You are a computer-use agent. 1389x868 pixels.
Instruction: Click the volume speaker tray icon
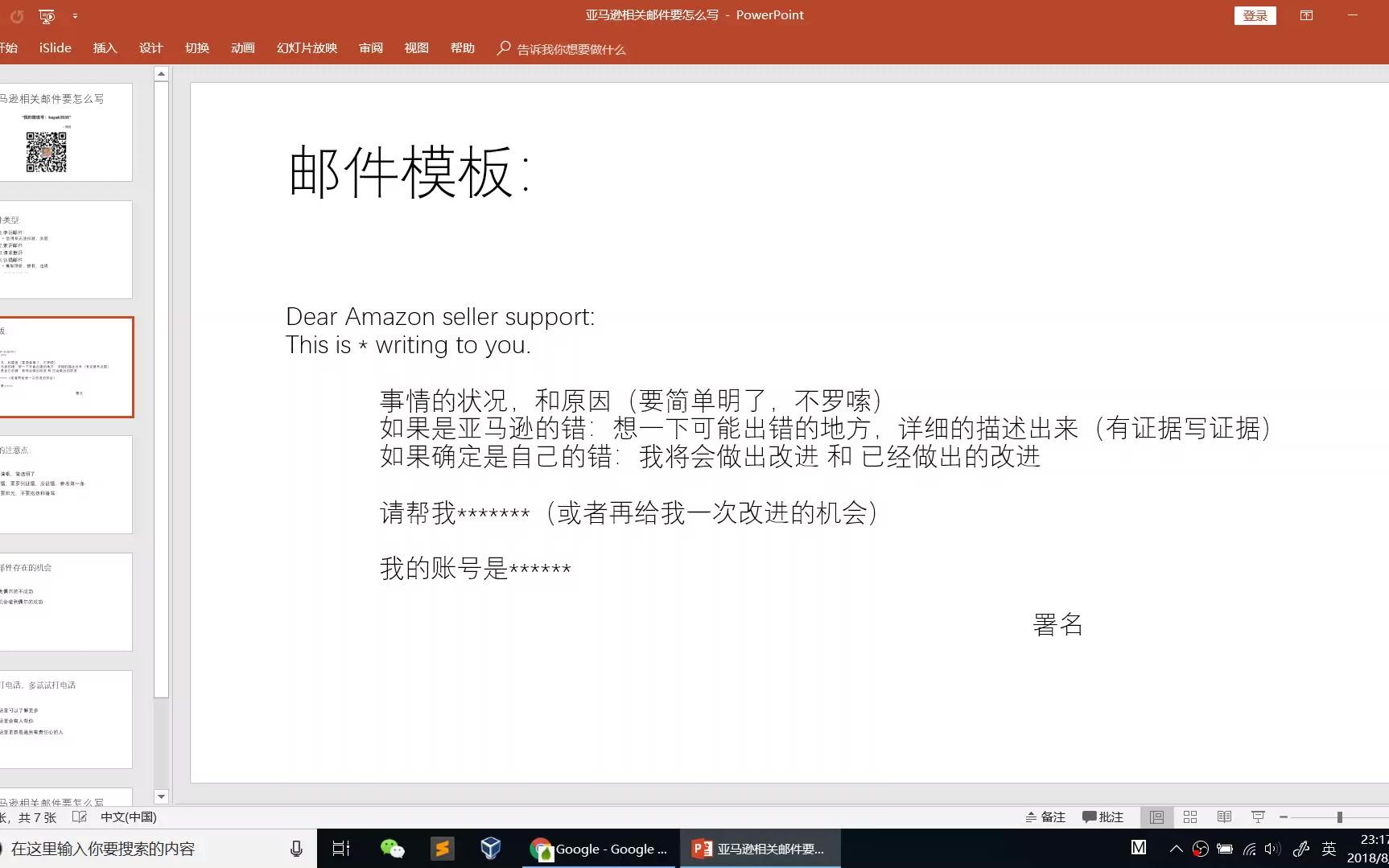pyautogui.click(x=1272, y=849)
